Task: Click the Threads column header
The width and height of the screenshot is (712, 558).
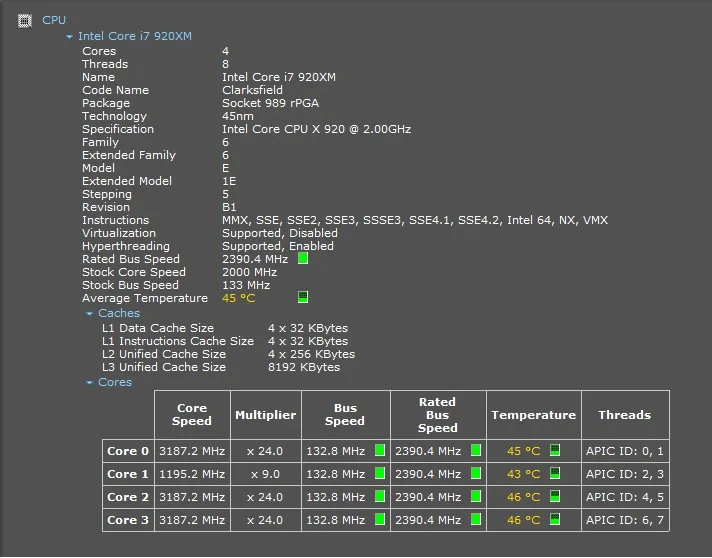Action: point(625,415)
